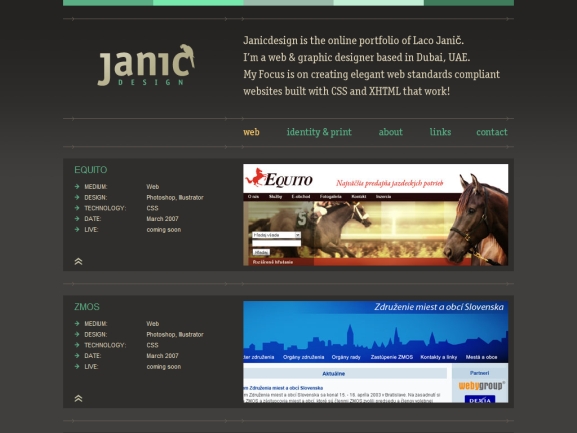Click the arrow bullet beside ZMOS DESIGN
Viewport: 577px width, 433px height.
[x=77, y=334]
